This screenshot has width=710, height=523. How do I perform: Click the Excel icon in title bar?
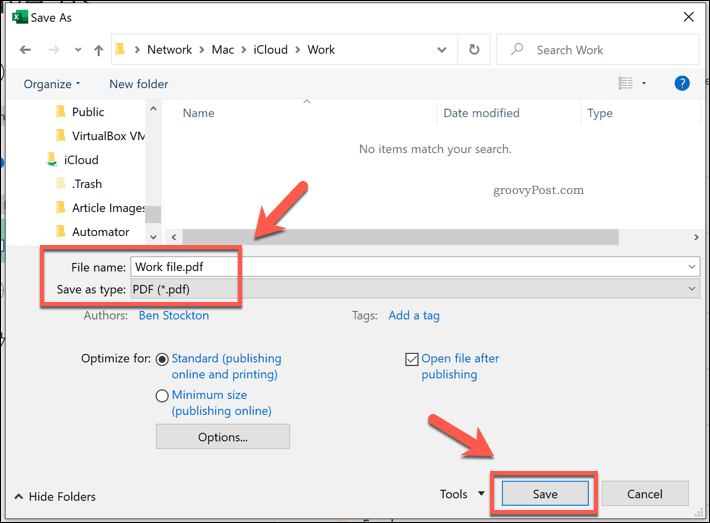coord(19,18)
